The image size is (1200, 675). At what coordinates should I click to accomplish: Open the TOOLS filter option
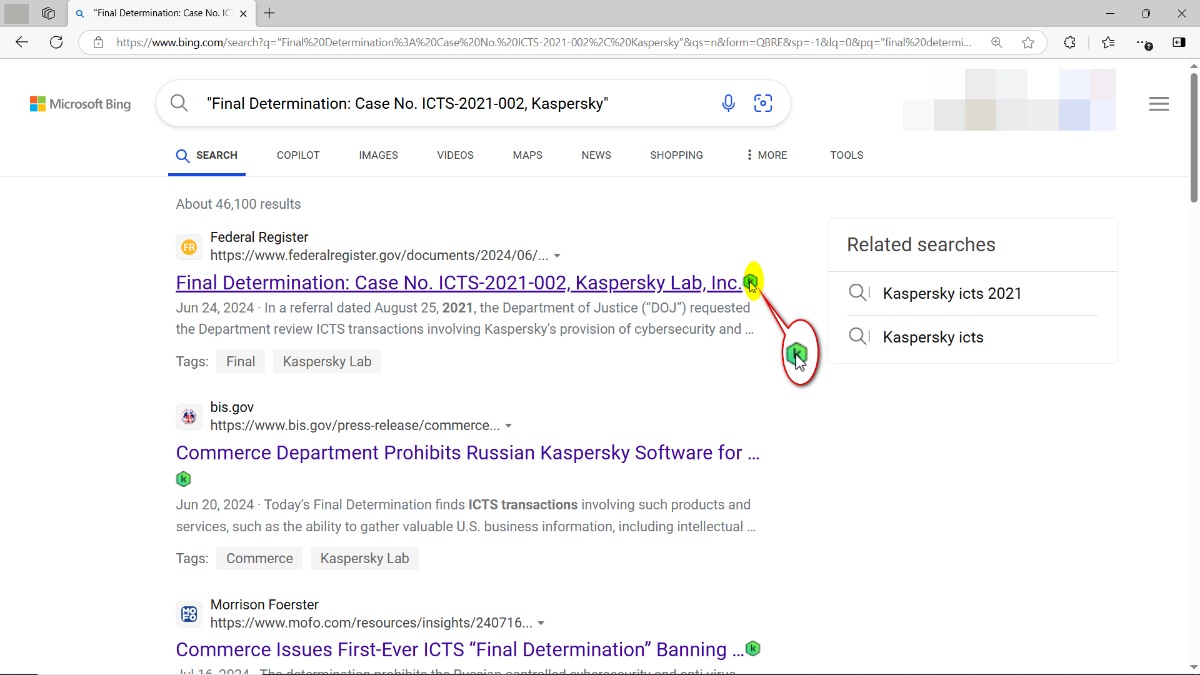[x=846, y=155]
